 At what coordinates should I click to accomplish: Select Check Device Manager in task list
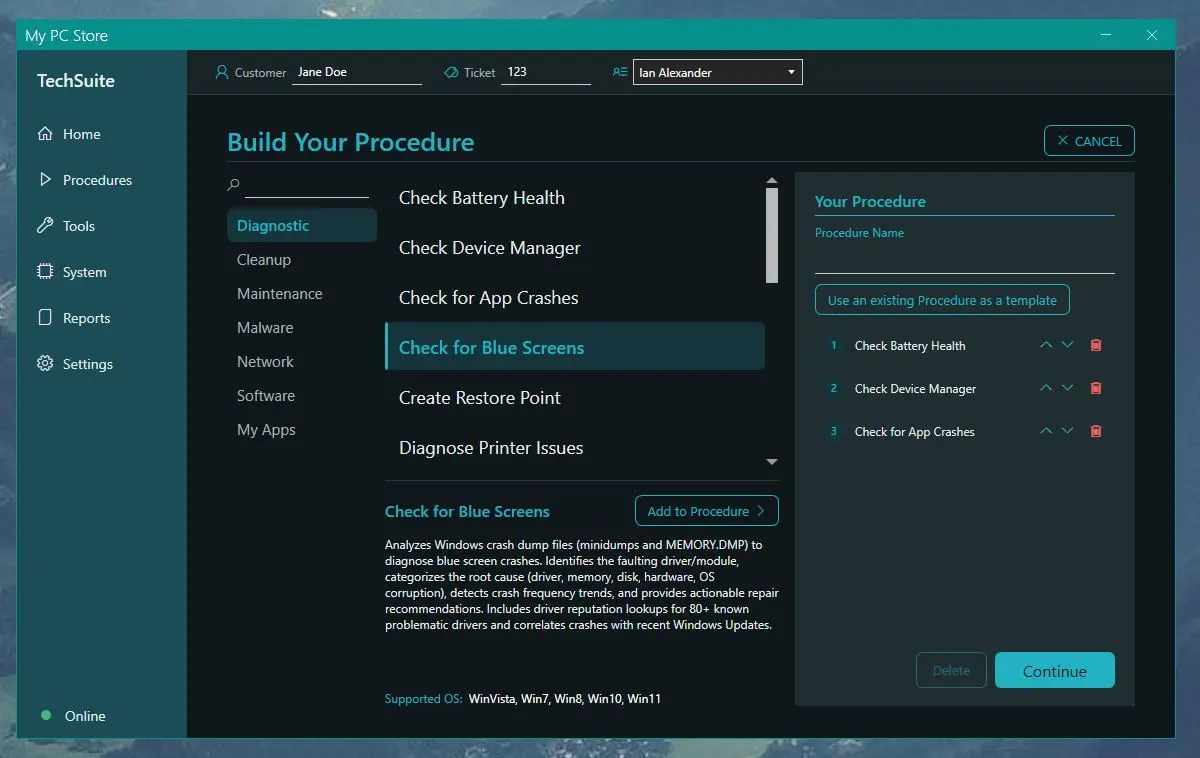pyautogui.click(x=575, y=248)
